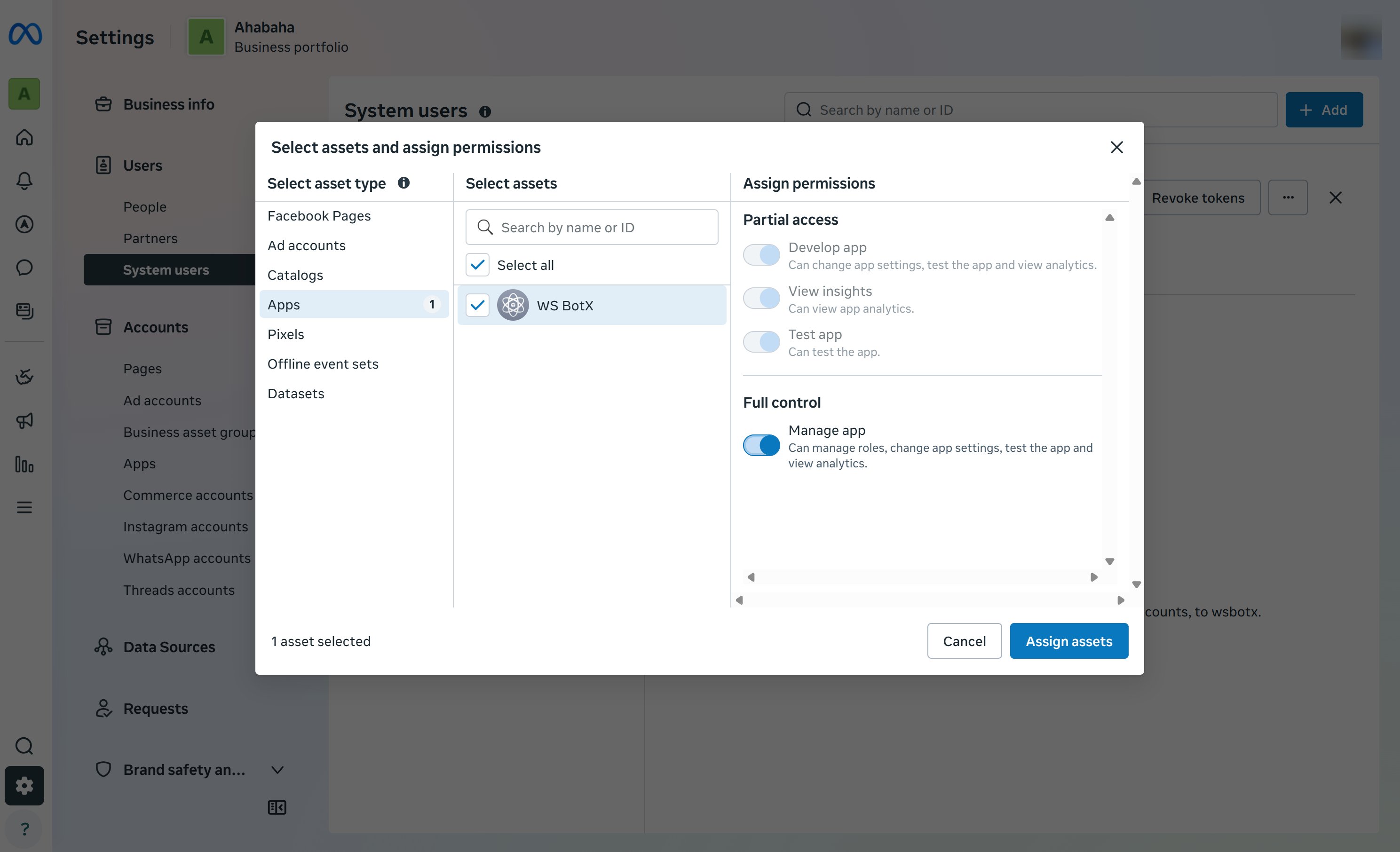
Task: Select Ad accounts asset type in dialog
Action: (354, 245)
